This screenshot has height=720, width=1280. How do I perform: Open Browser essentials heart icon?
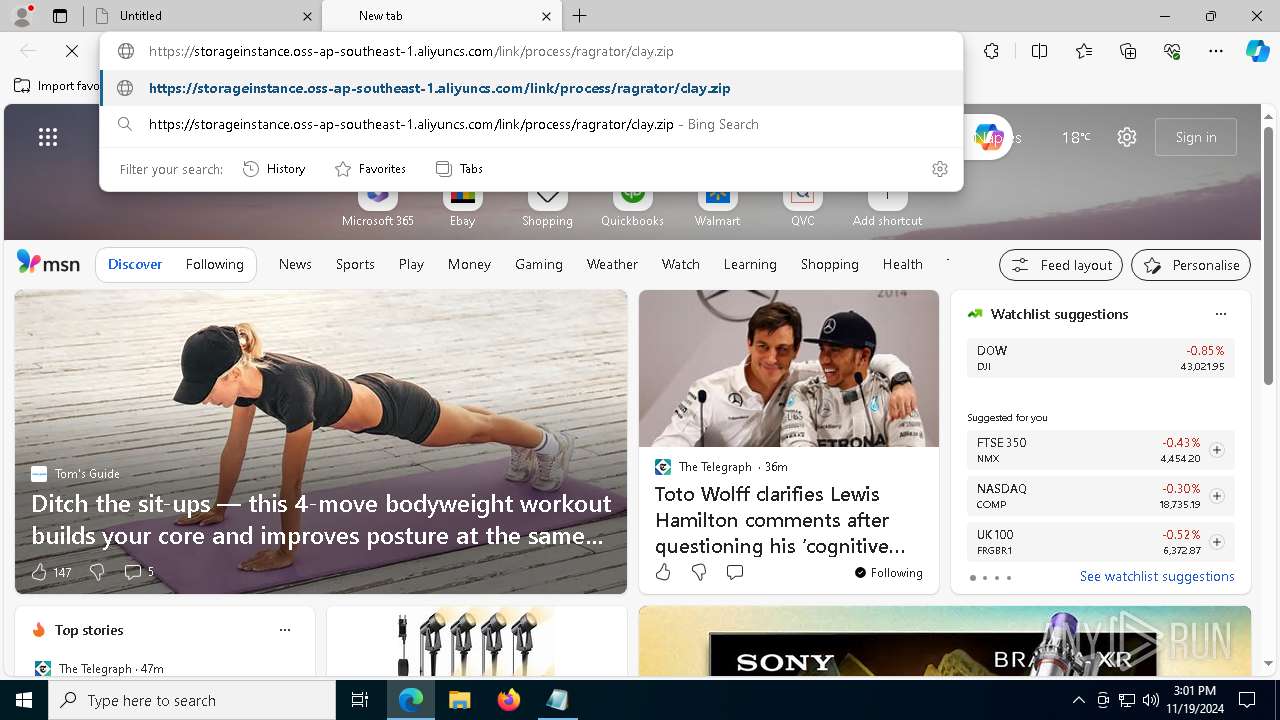[x=1172, y=51]
